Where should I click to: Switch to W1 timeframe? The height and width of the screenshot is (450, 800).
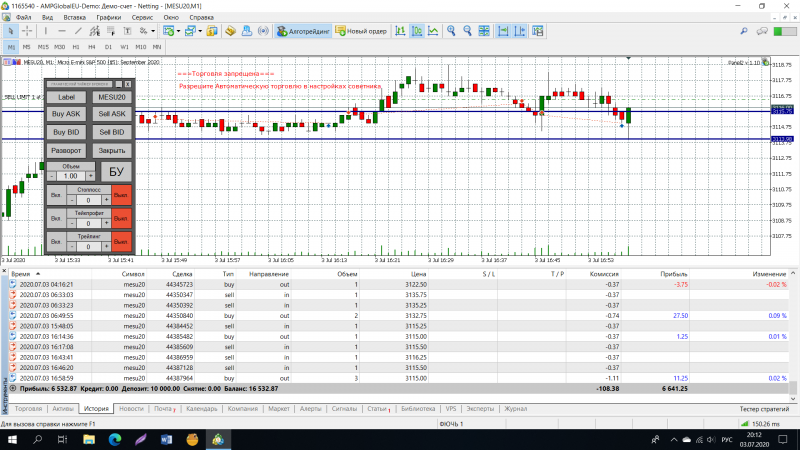click(124, 47)
